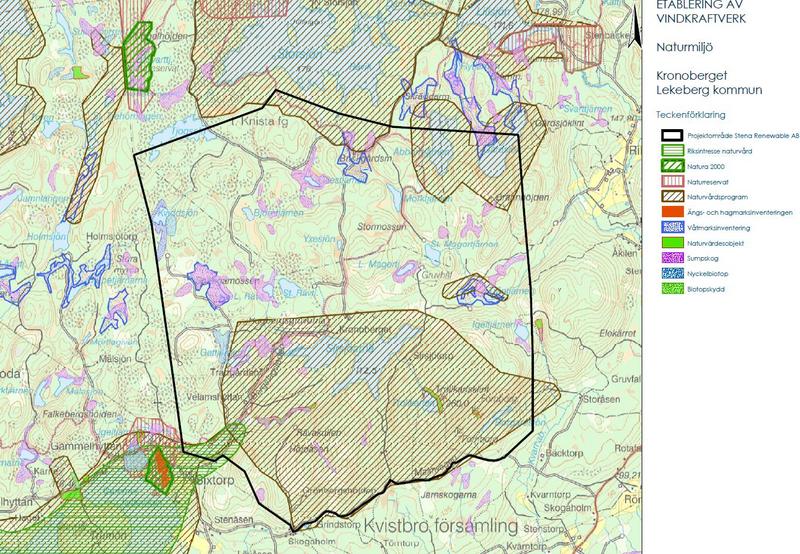Screen dimensions: 800x554
Task: Pick the orange Ängs- och hagmarksinventeringen swatch
Action: click(672, 213)
